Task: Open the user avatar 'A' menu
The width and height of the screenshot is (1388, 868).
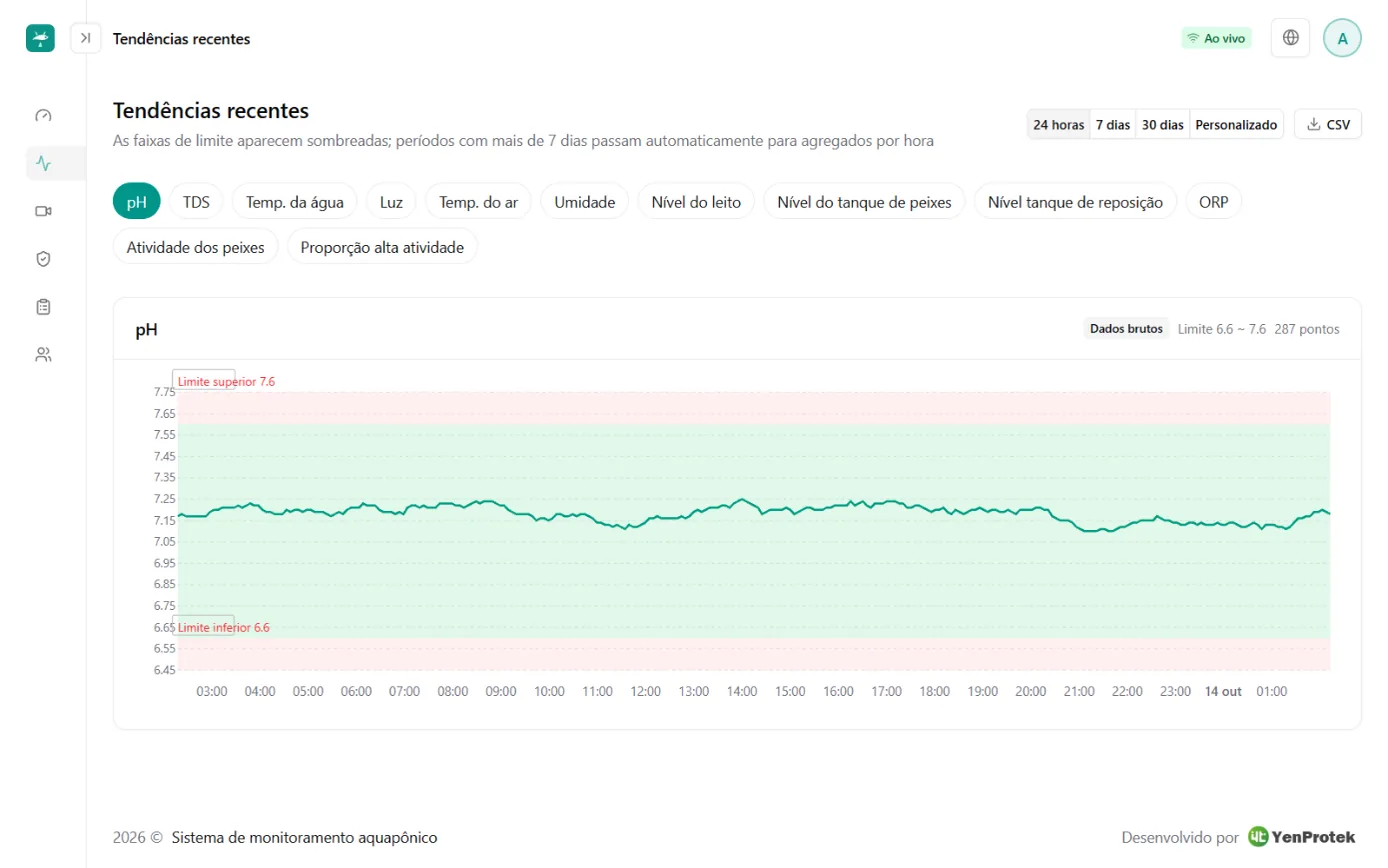Action: [x=1342, y=38]
